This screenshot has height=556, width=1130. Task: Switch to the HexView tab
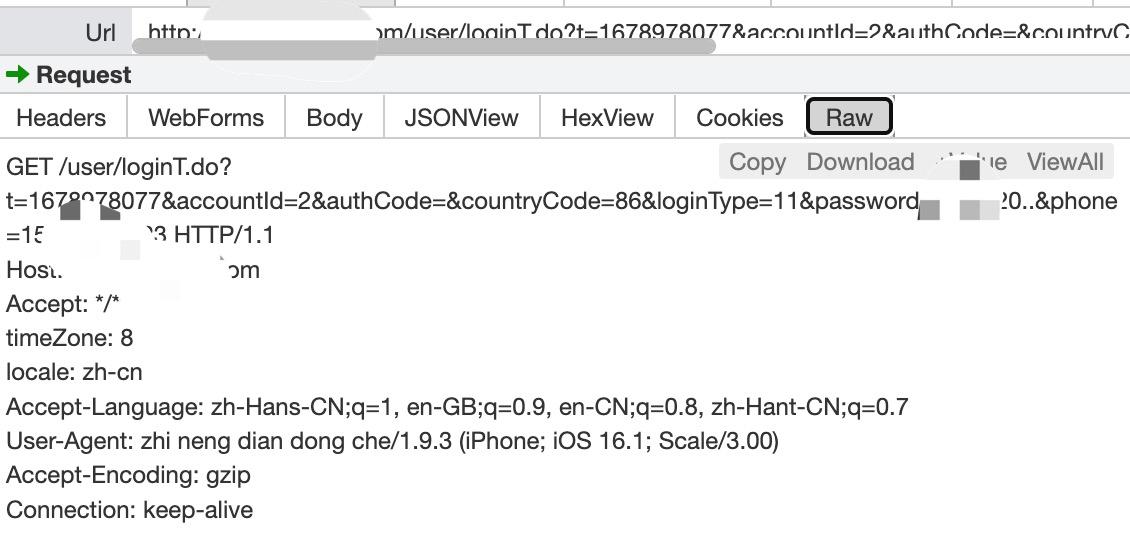pyautogui.click(x=607, y=118)
